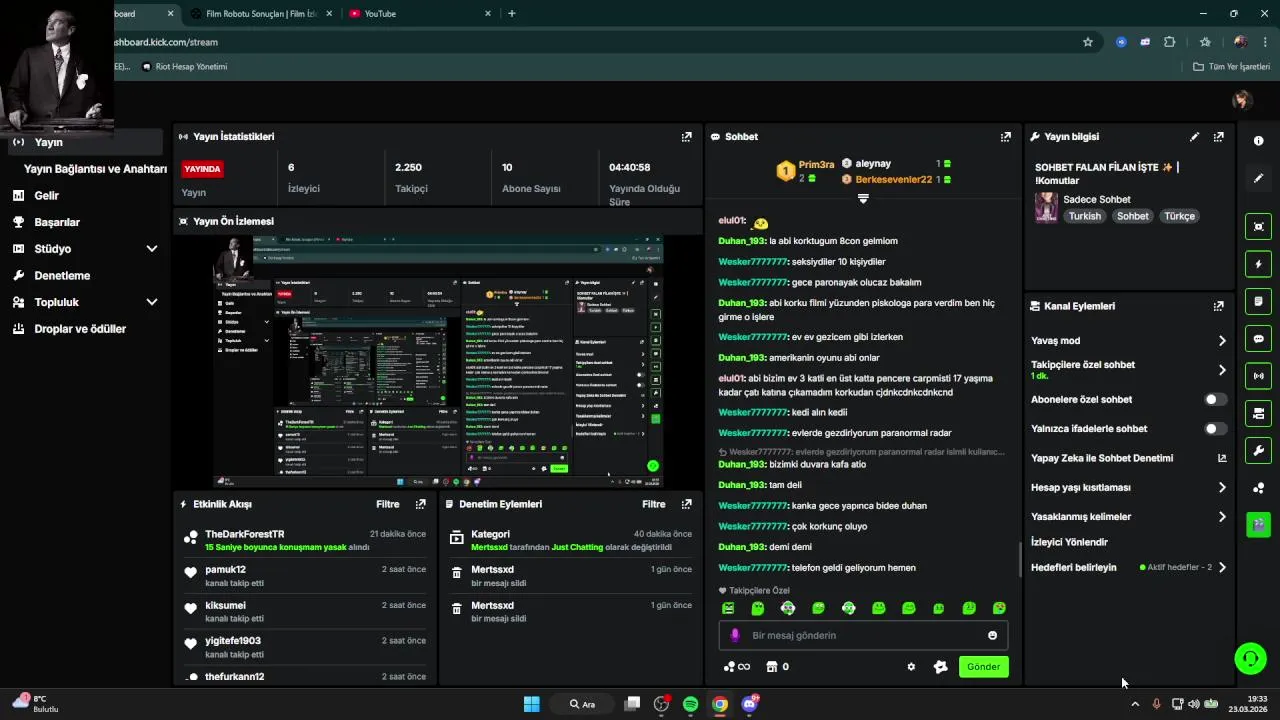The image size is (1280, 720).
Task: Open chat settings gear icon
Action: (x=911, y=667)
